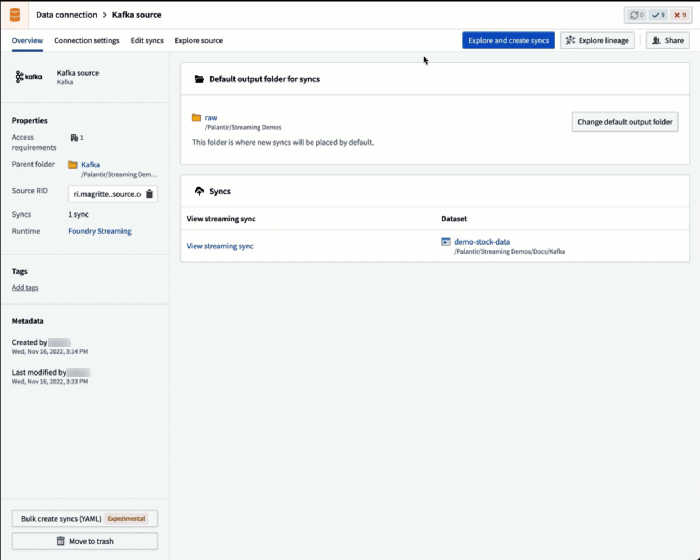This screenshot has height=560, width=700.
Task: Click the /Palantir/Streaming Demos path under raw
Action: click(x=243, y=127)
